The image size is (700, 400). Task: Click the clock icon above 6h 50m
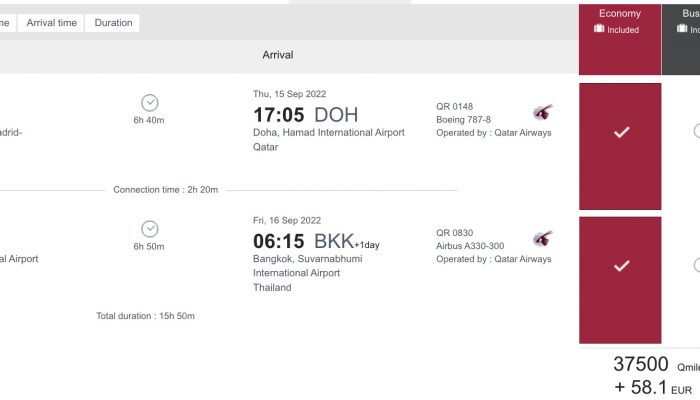click(150, 229)
